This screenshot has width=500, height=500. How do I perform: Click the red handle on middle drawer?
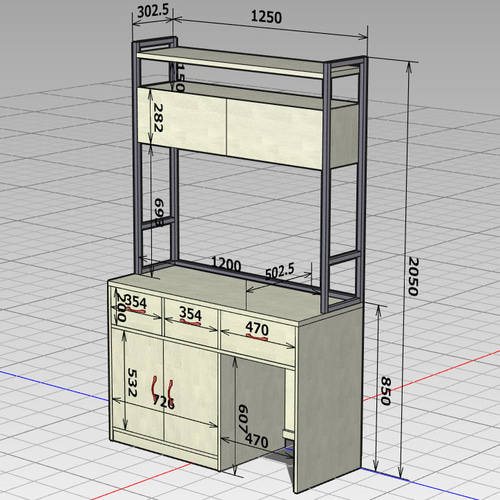coord(190,322)
